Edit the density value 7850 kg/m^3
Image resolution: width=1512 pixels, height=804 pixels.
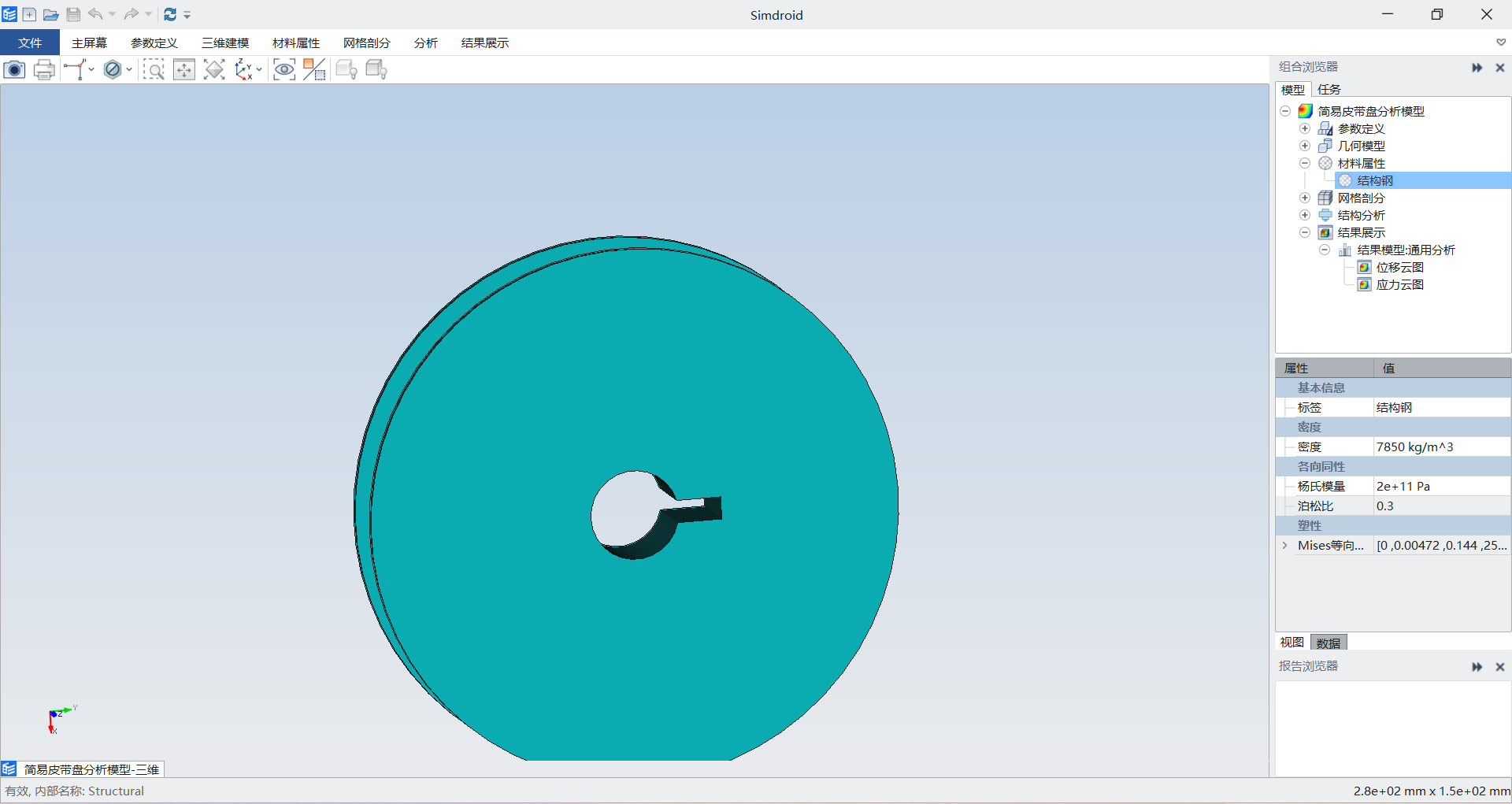click(1442, 446)
